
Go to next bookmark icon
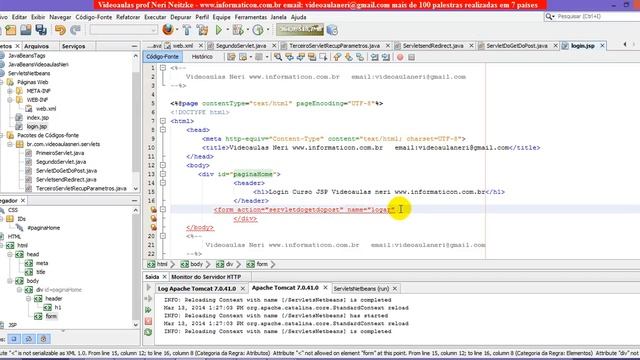[349, 57]
